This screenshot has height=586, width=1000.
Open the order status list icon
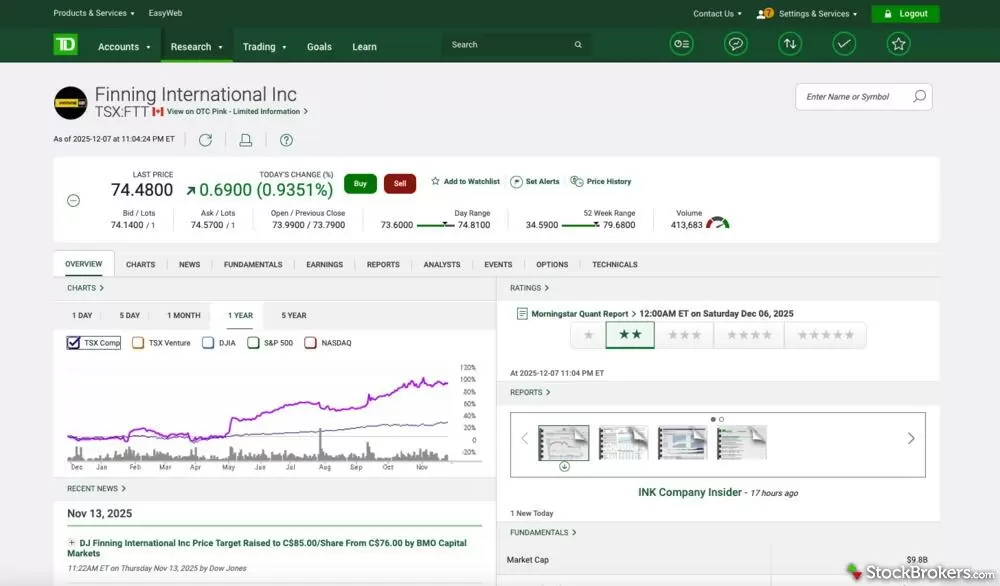(x=681, y=43)
